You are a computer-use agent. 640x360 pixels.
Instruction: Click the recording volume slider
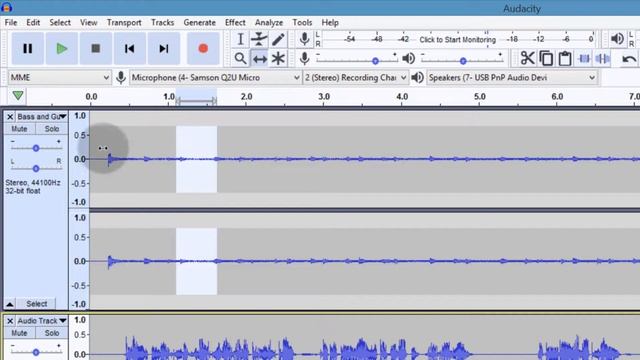click(357, 61)
